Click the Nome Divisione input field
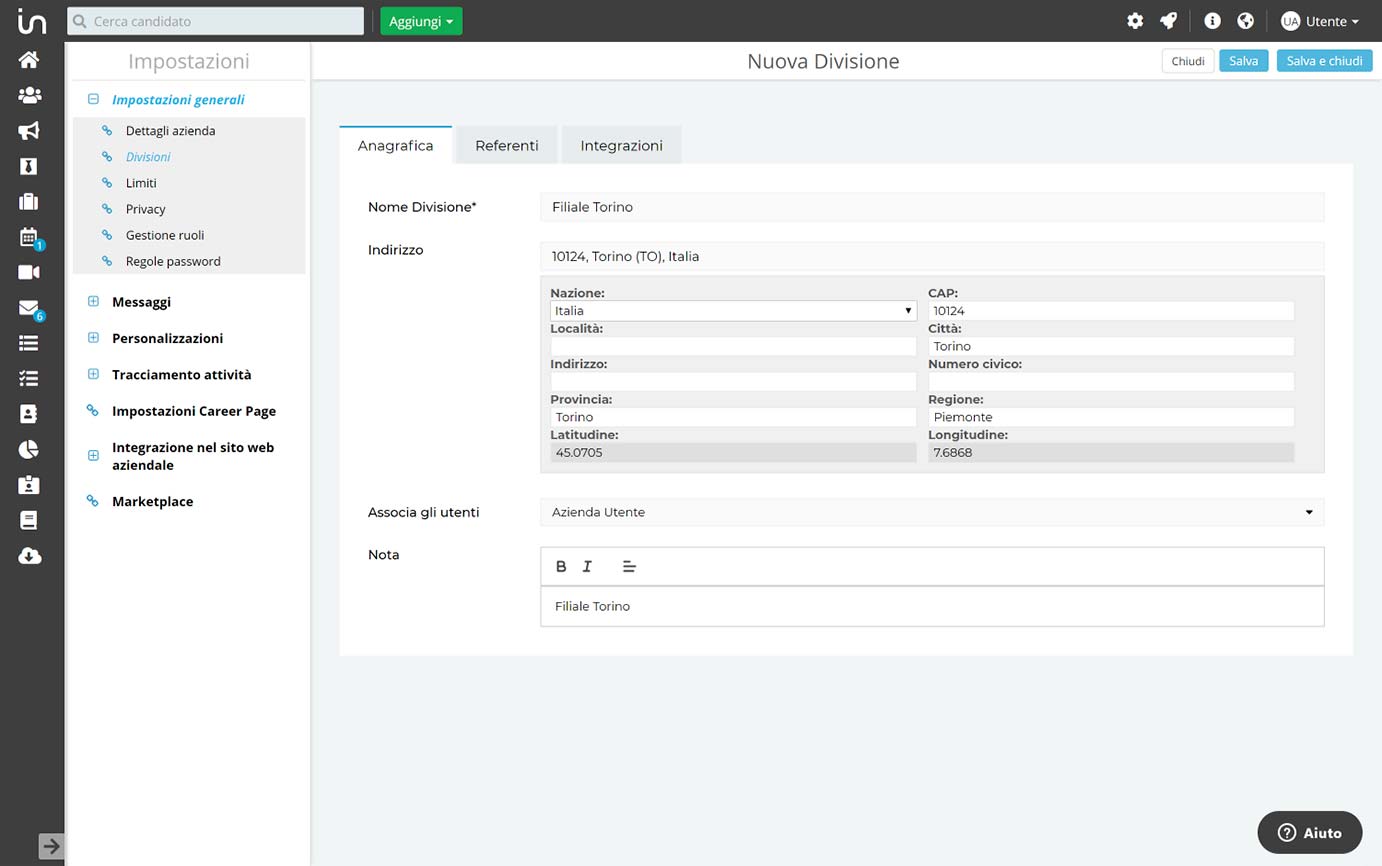This screenshot has height=866, width=1382. pyautogui.click(x=932, y=207)
